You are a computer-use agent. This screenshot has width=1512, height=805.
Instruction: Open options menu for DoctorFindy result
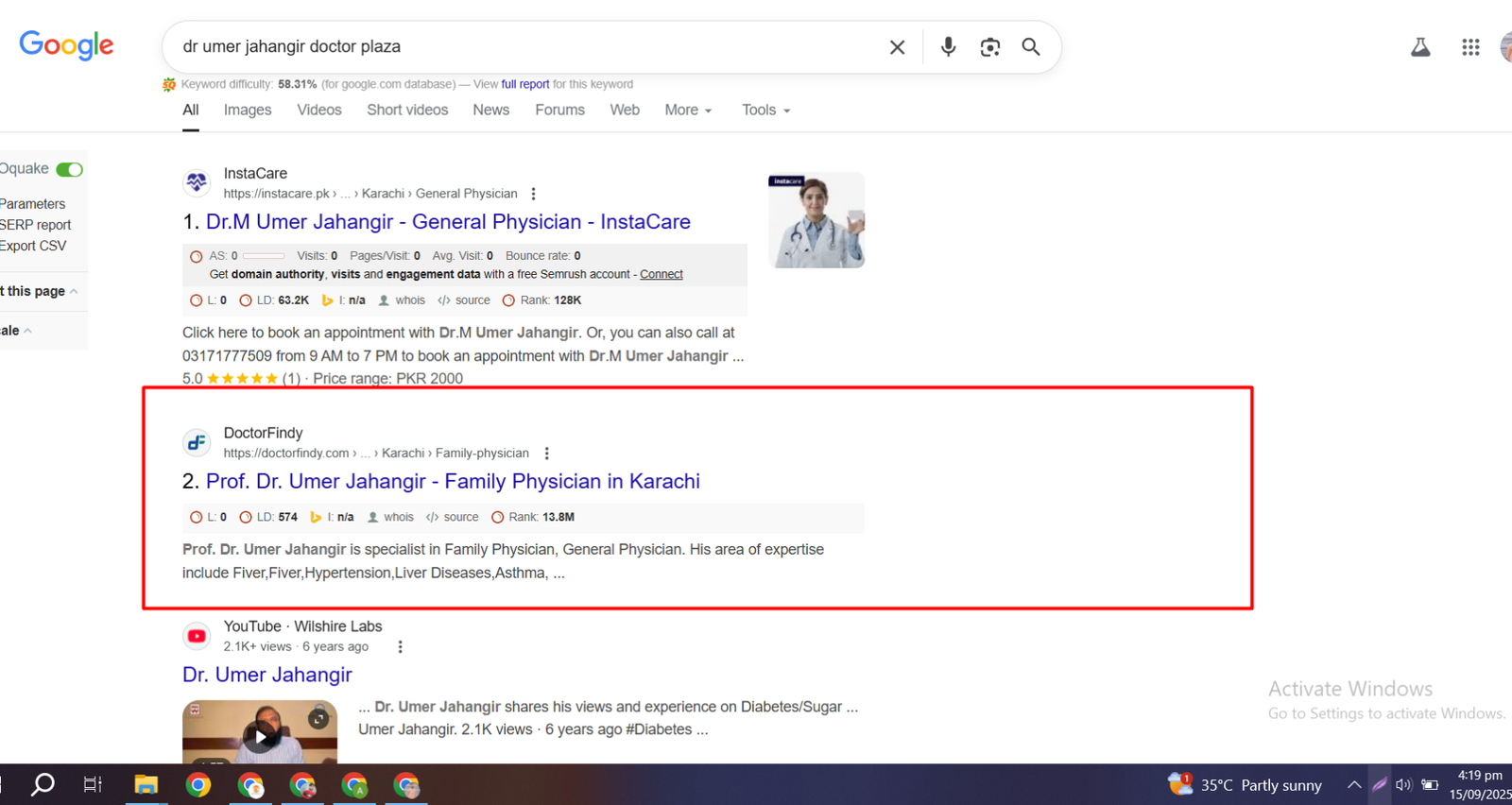point(546,454)
